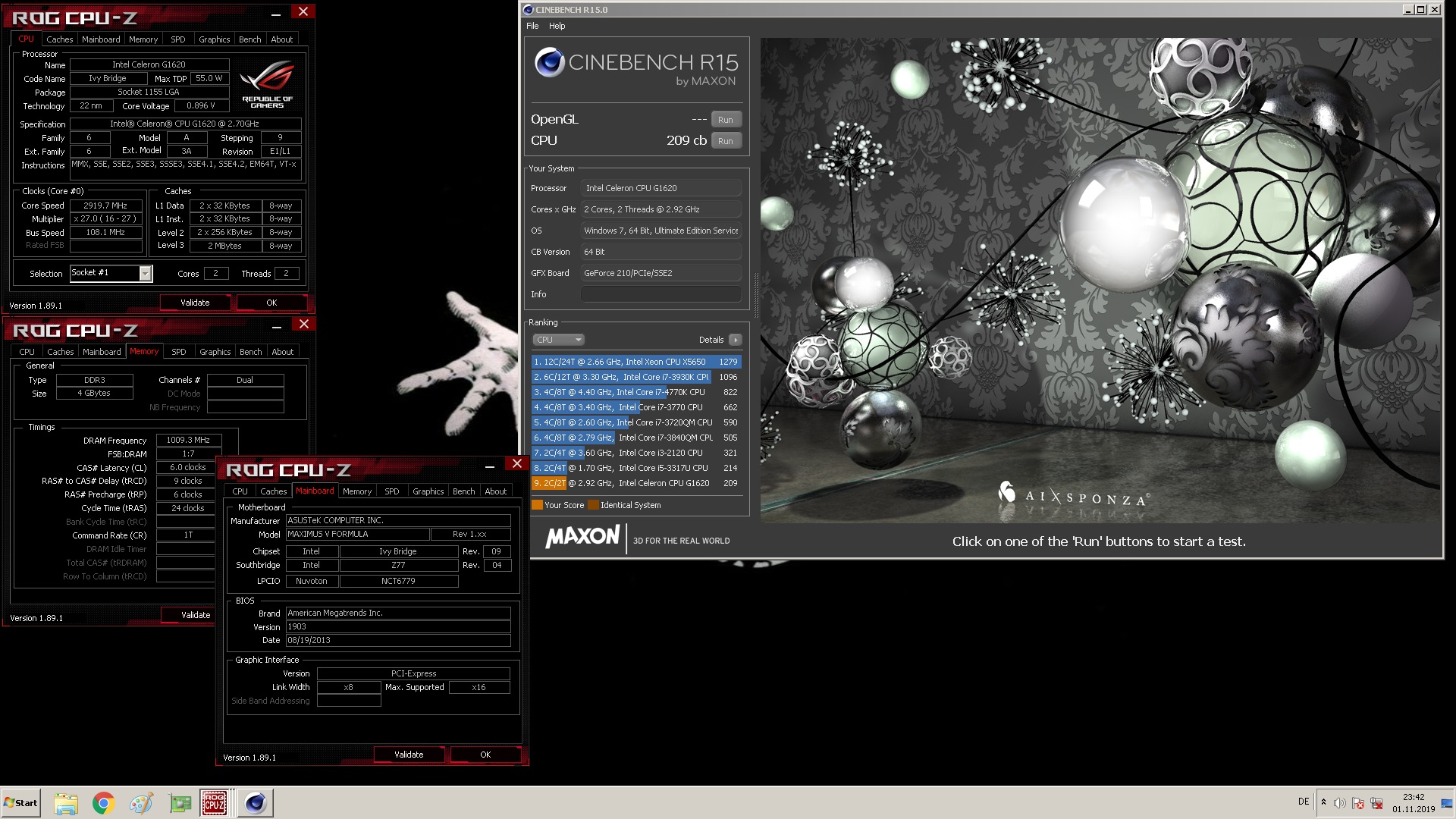Viewport: 1456px width, 819px height.
Task: Click the BIOS version 1903 field
Action: (398, 626)
